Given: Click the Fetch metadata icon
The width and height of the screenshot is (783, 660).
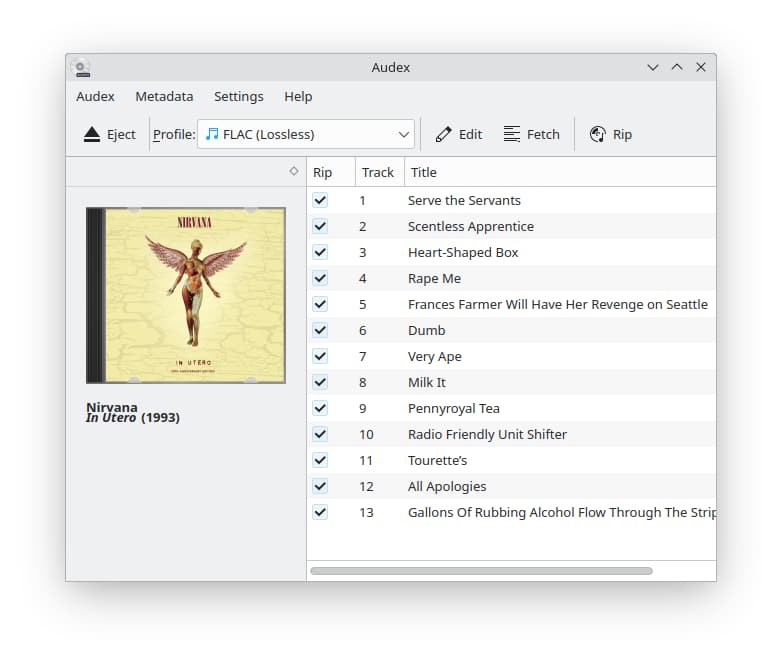Looking at the screenshot, I should [x=512, y=135].
